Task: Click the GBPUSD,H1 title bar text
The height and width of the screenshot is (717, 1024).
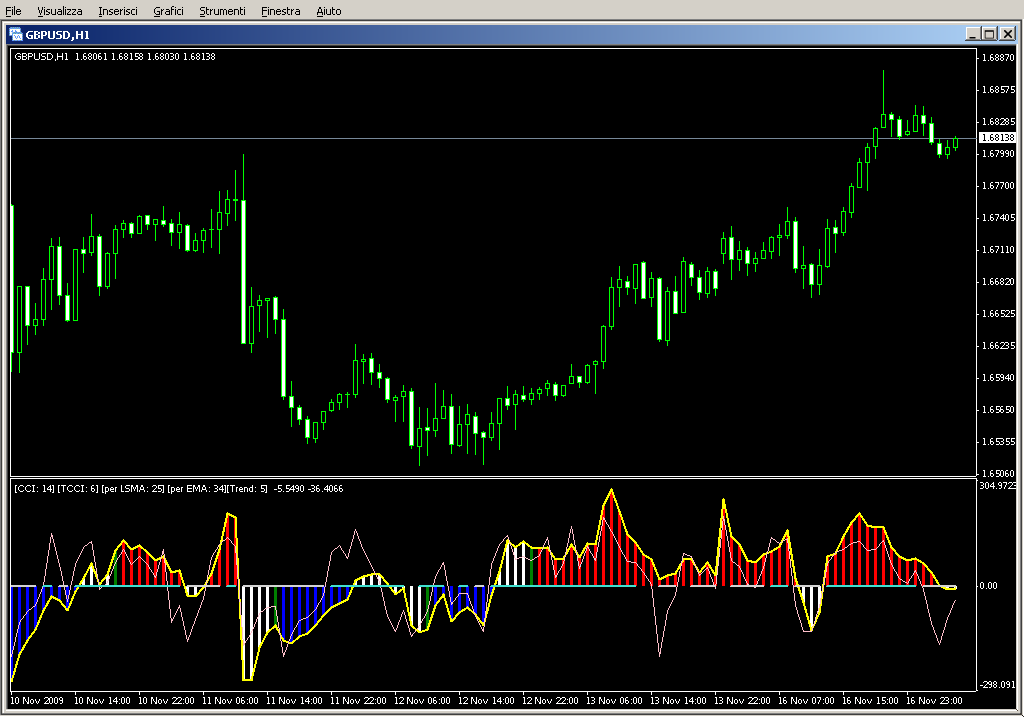Action: pyautogui.click(x=57, y=35)
